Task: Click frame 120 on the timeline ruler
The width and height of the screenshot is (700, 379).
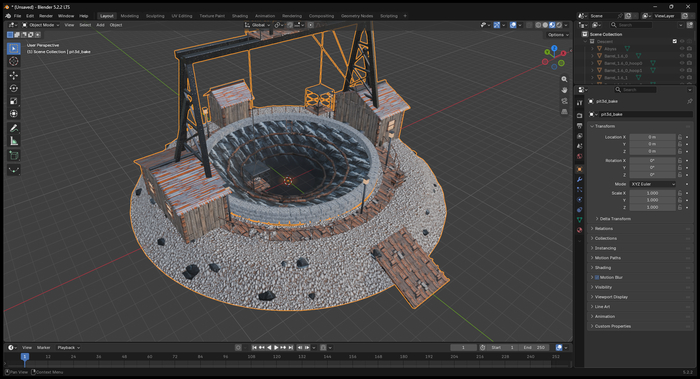Action: 277,357
